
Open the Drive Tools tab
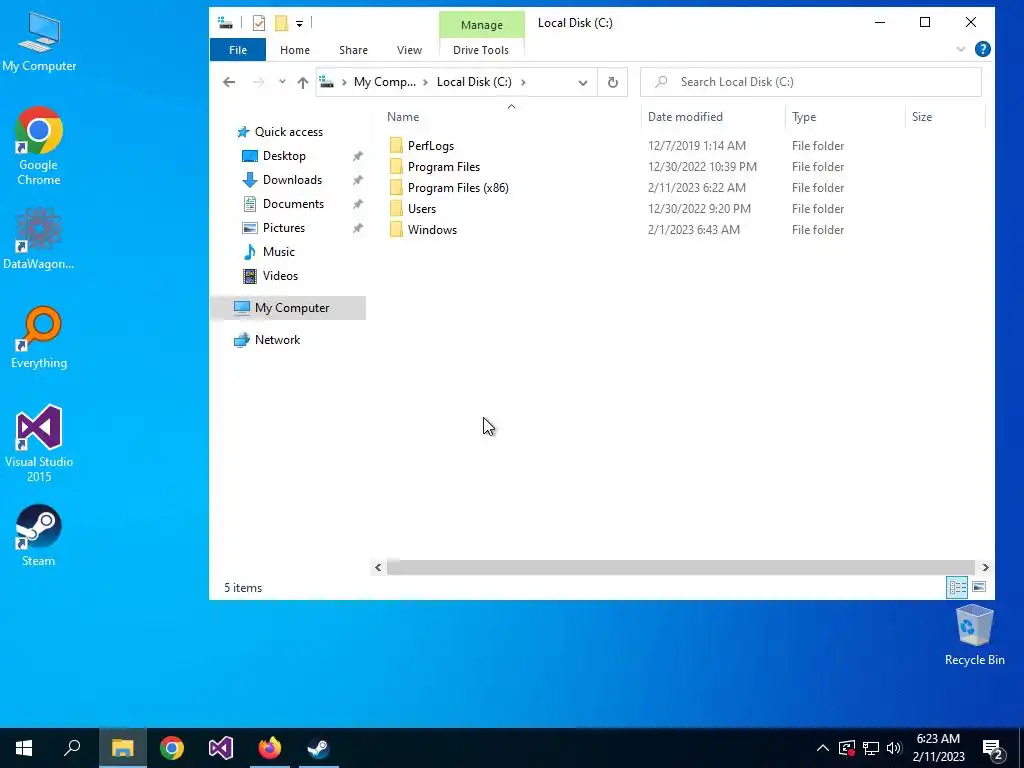pos(481,50)
